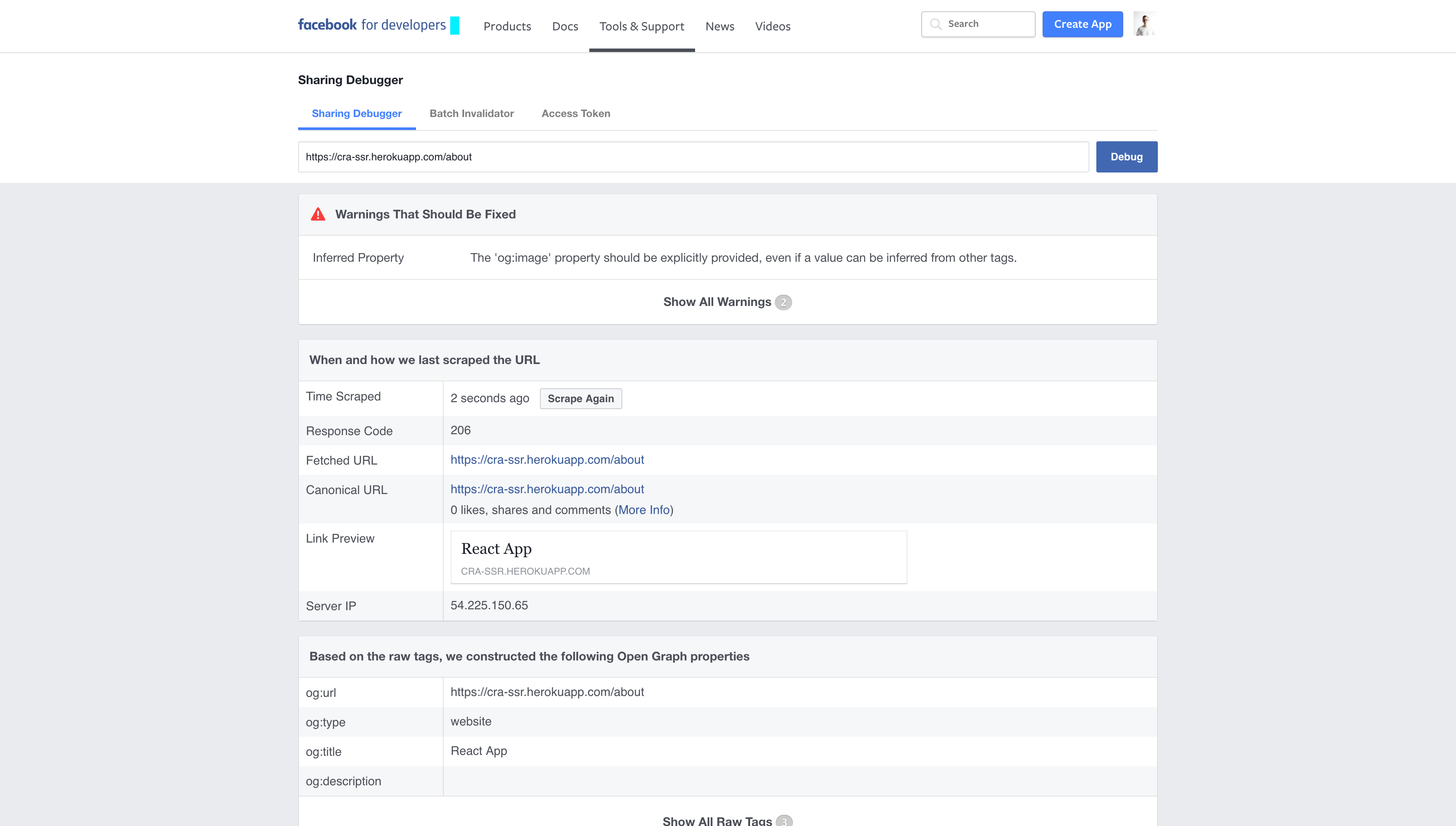Open the News section
This screenshot has height=826, width=1456.
pos(719,26)
